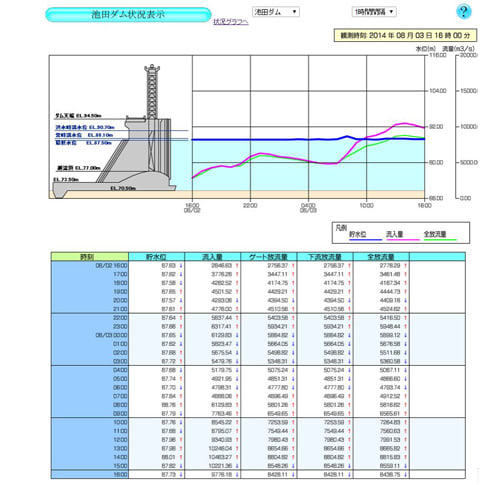This screenshot has width=480, height=485.
Task: Click up arrow beside 05:00 water level
Action: [x=181, y=379]
